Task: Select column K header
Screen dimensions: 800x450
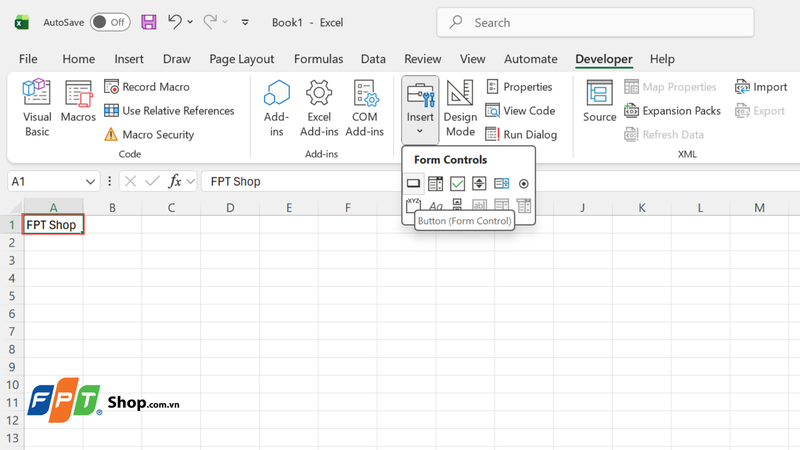Action: pyautogui.click(x=641, y=207)
